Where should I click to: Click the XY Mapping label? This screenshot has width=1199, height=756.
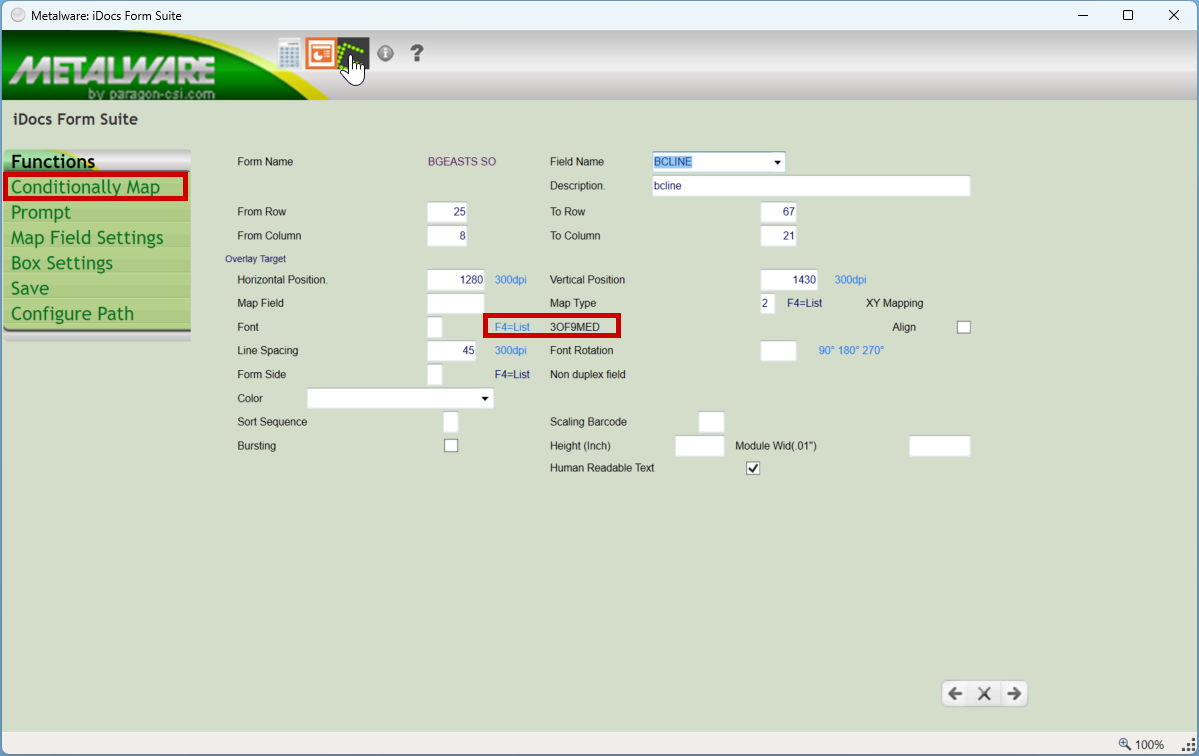point(895,303)
